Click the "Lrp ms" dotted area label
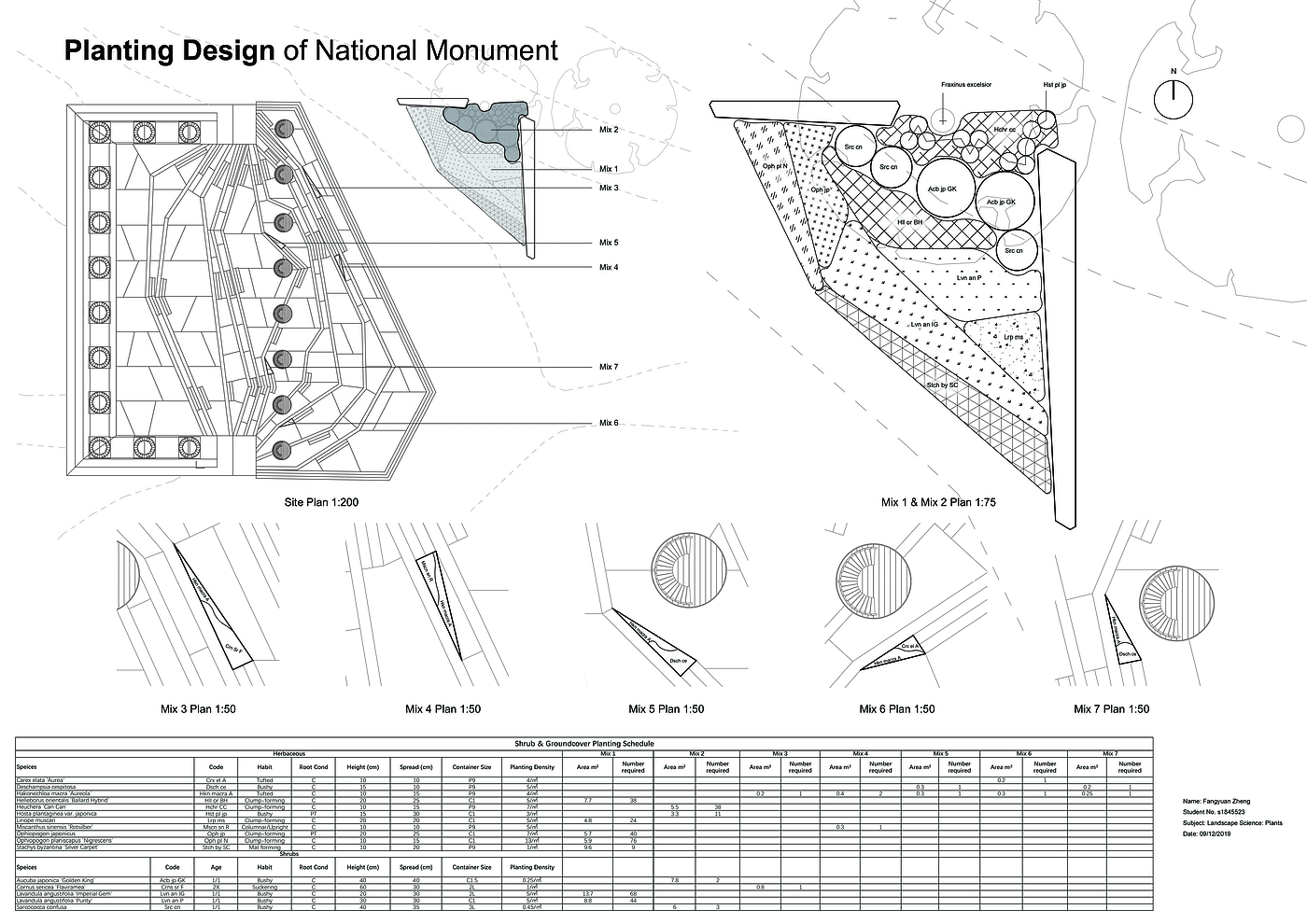This screenshot has height=924, width=1307. (x=1014, y=336)
